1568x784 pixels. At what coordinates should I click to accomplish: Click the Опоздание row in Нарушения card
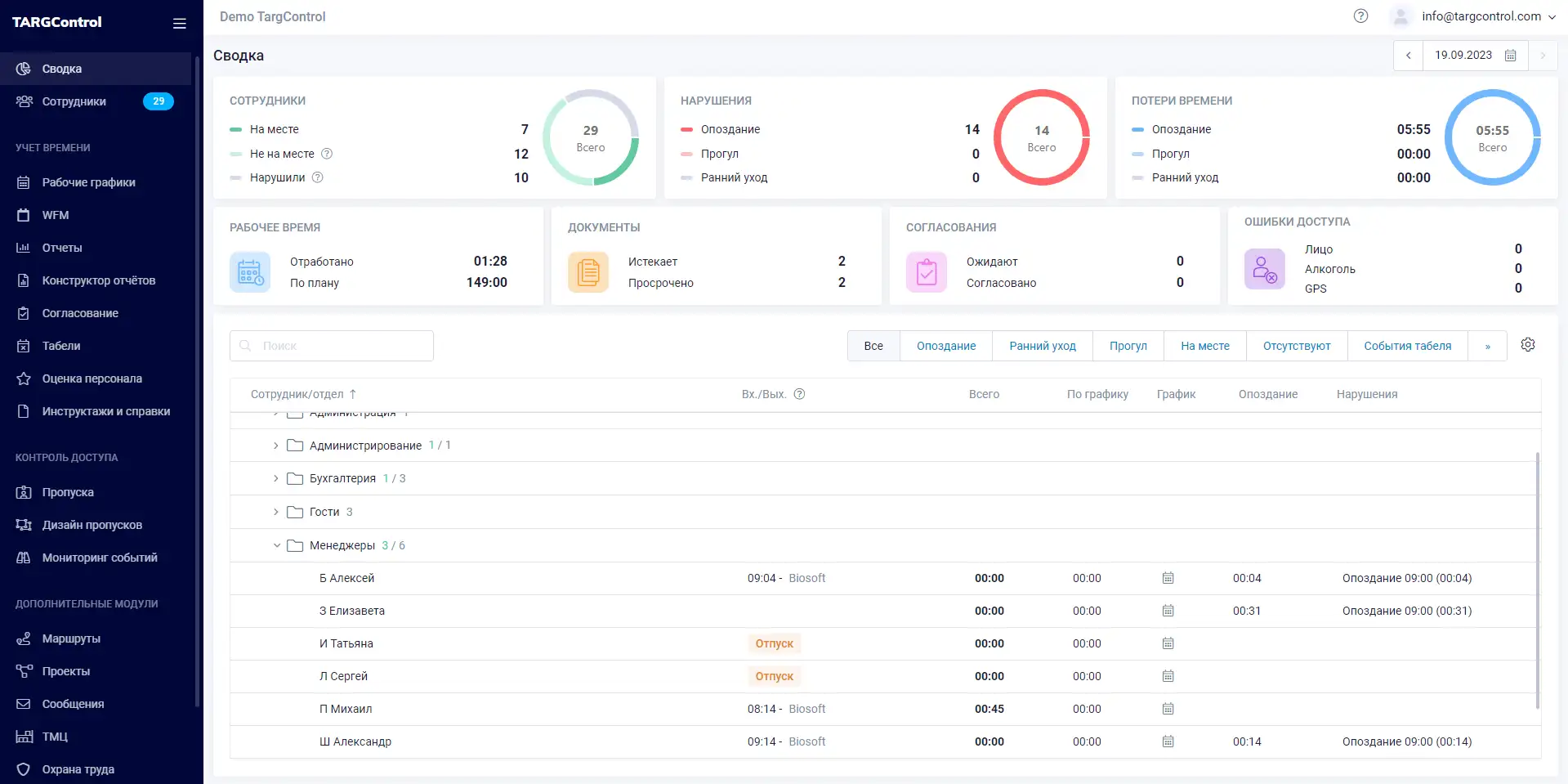click(x=830, y=129)
